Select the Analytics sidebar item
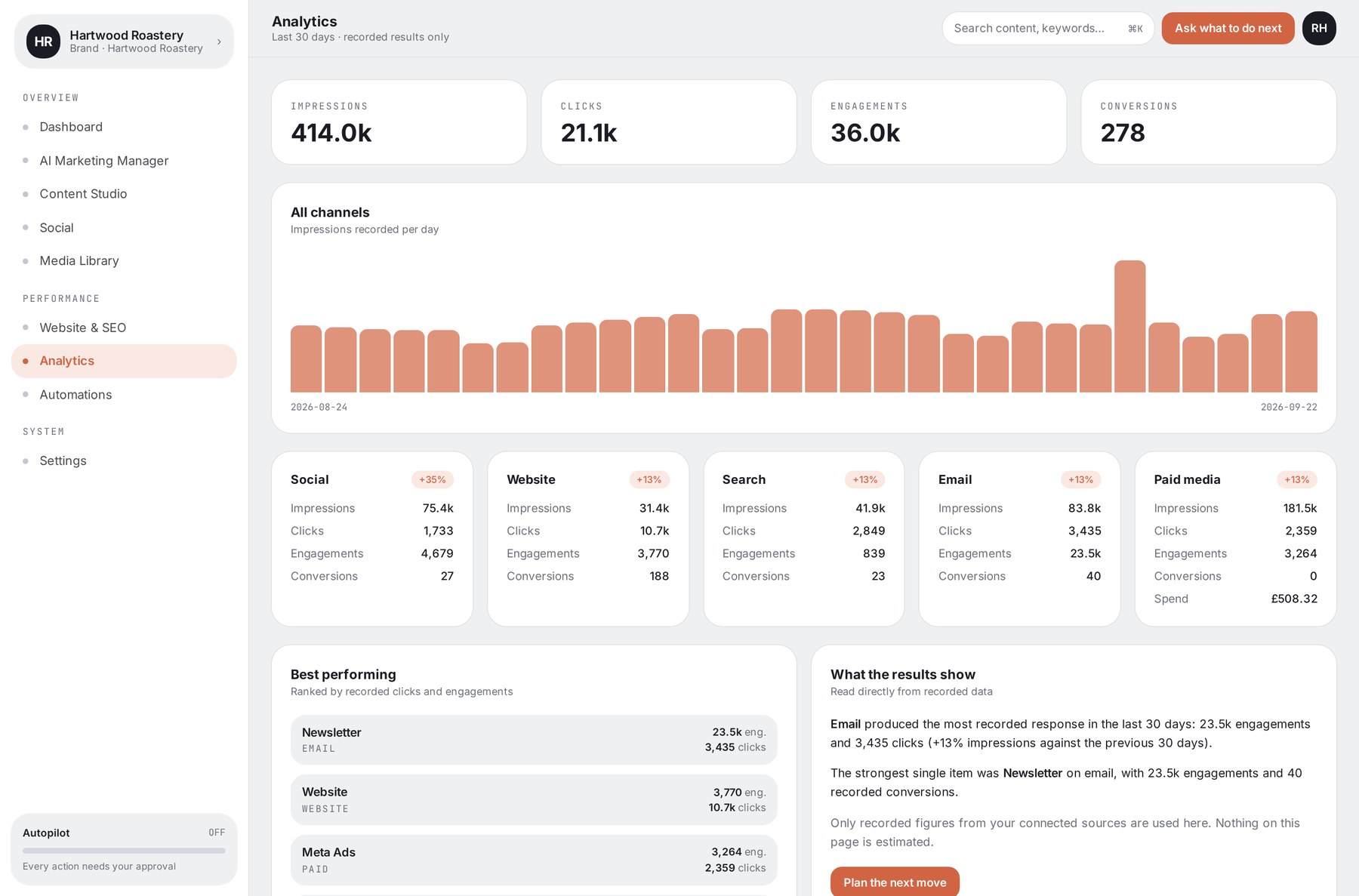This screenshot has width=1359, height=896. (x=124, y=361)
